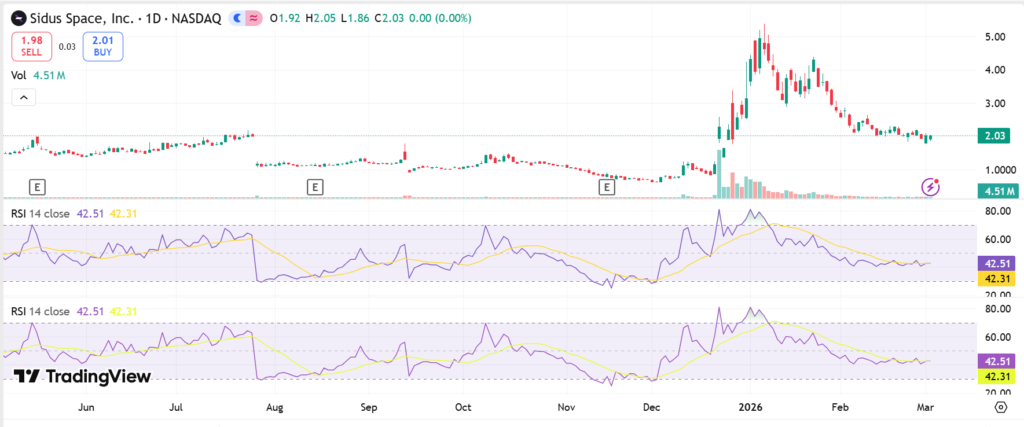Viewport: 1024px width, 427px height.
Task: Click the pink approximate-data indicator icon
Action: click(x=254, y=18)
